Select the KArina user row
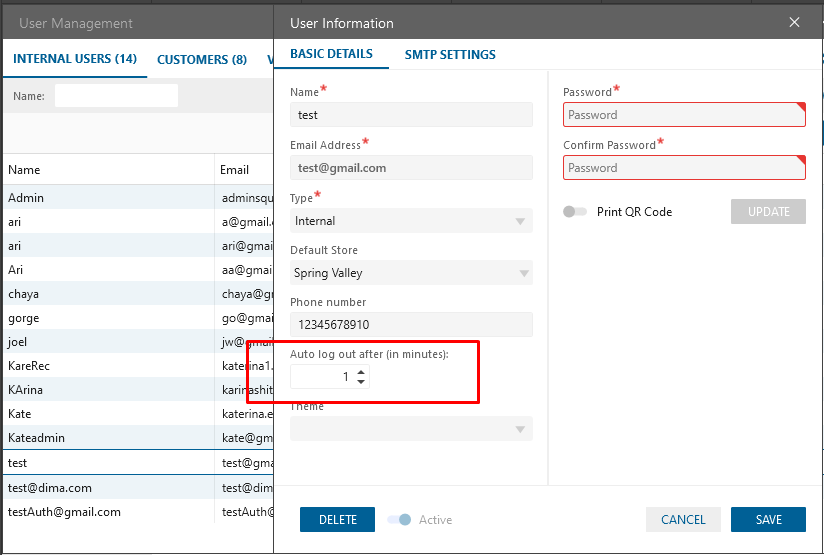 tap(138, 389)
